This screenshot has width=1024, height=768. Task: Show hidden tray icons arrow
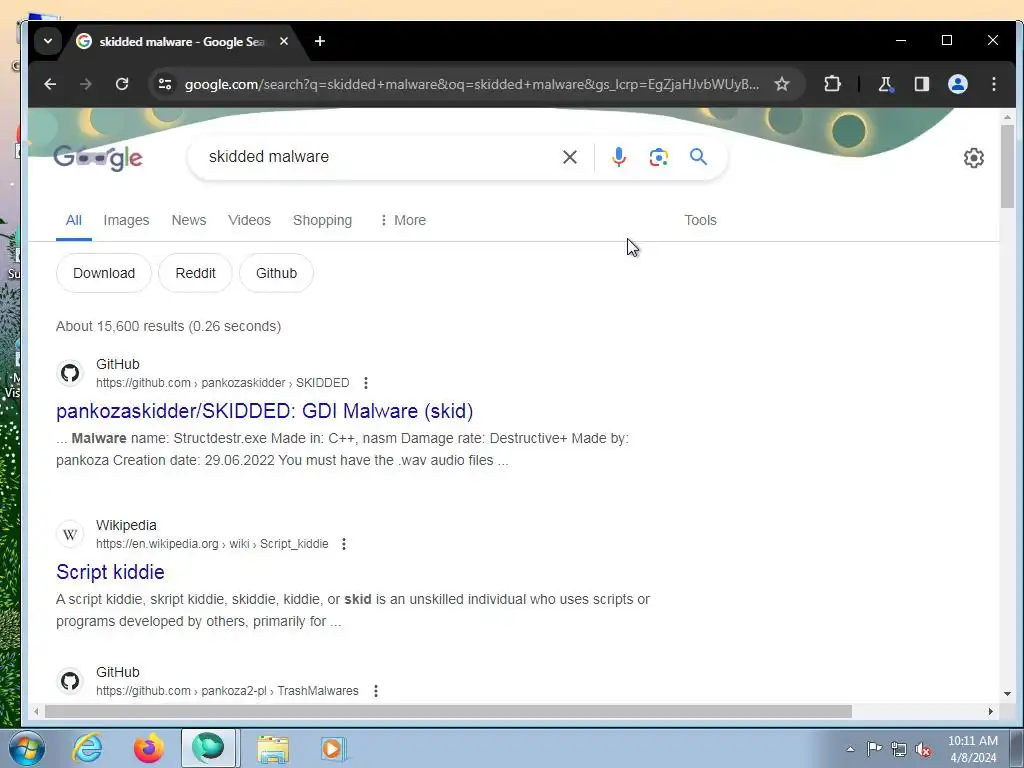[x=850, y=749]
